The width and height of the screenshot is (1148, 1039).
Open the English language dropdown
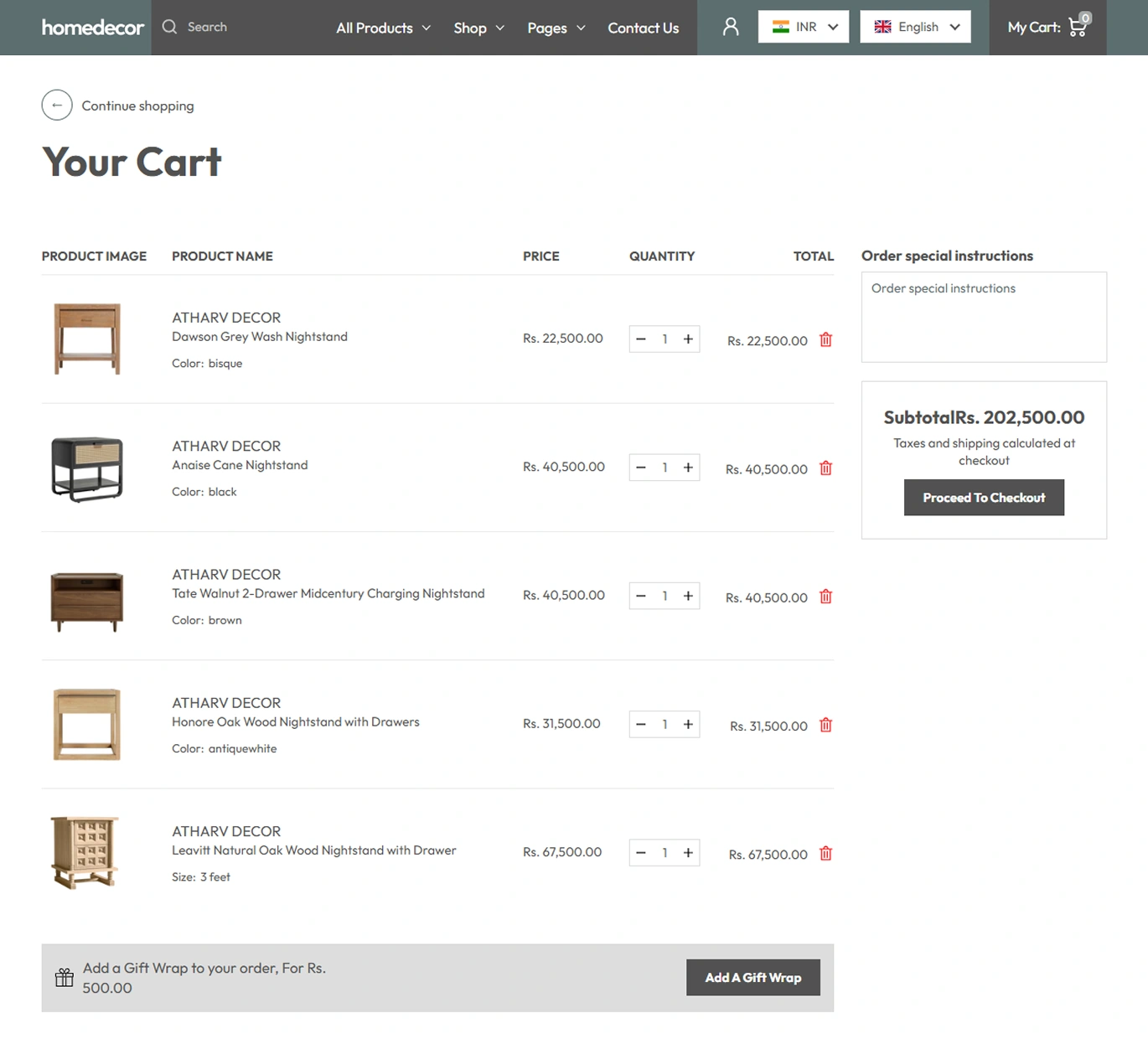click(915, 27)
